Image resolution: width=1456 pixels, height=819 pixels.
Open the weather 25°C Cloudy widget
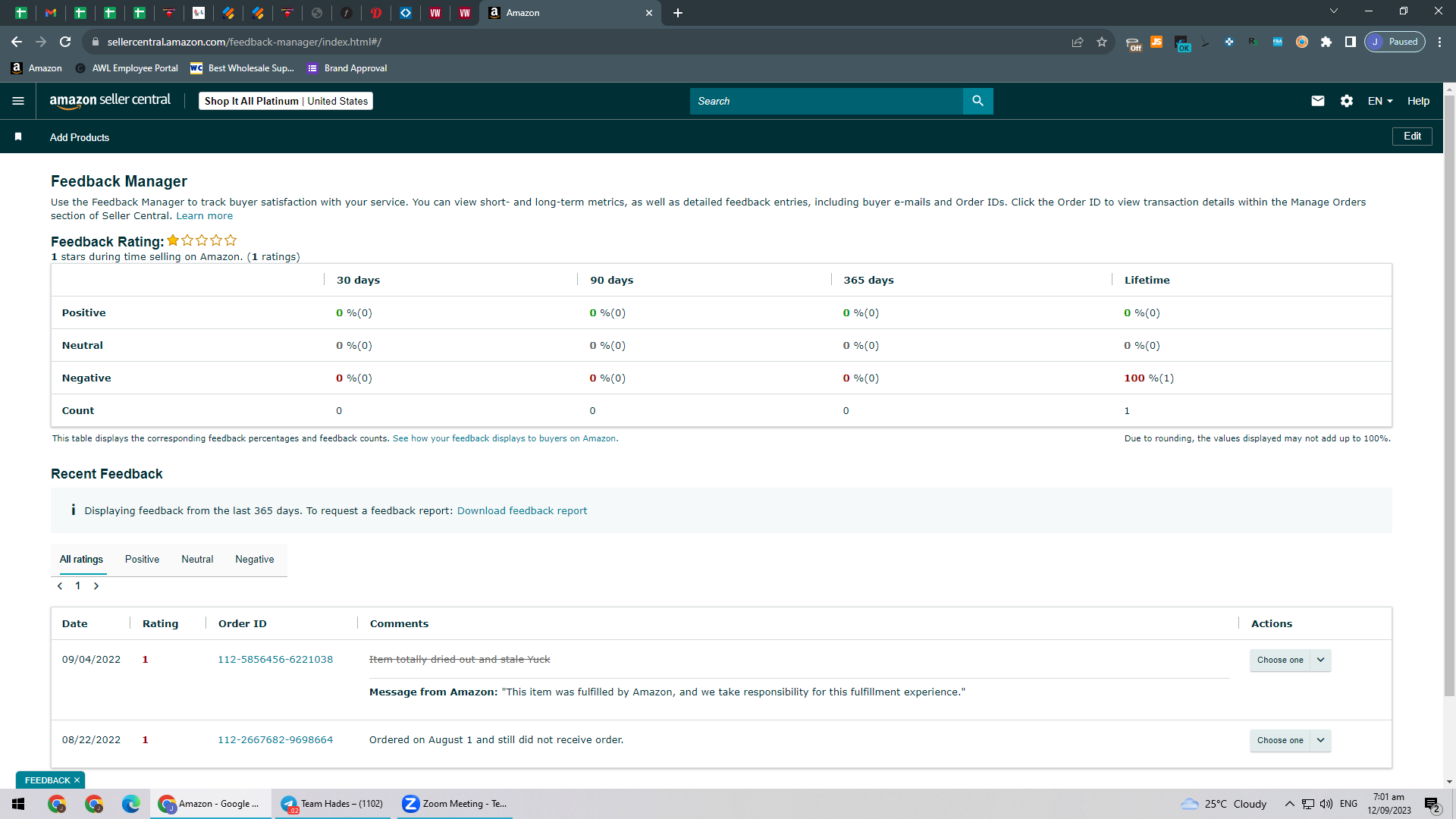pos(1224,804)
